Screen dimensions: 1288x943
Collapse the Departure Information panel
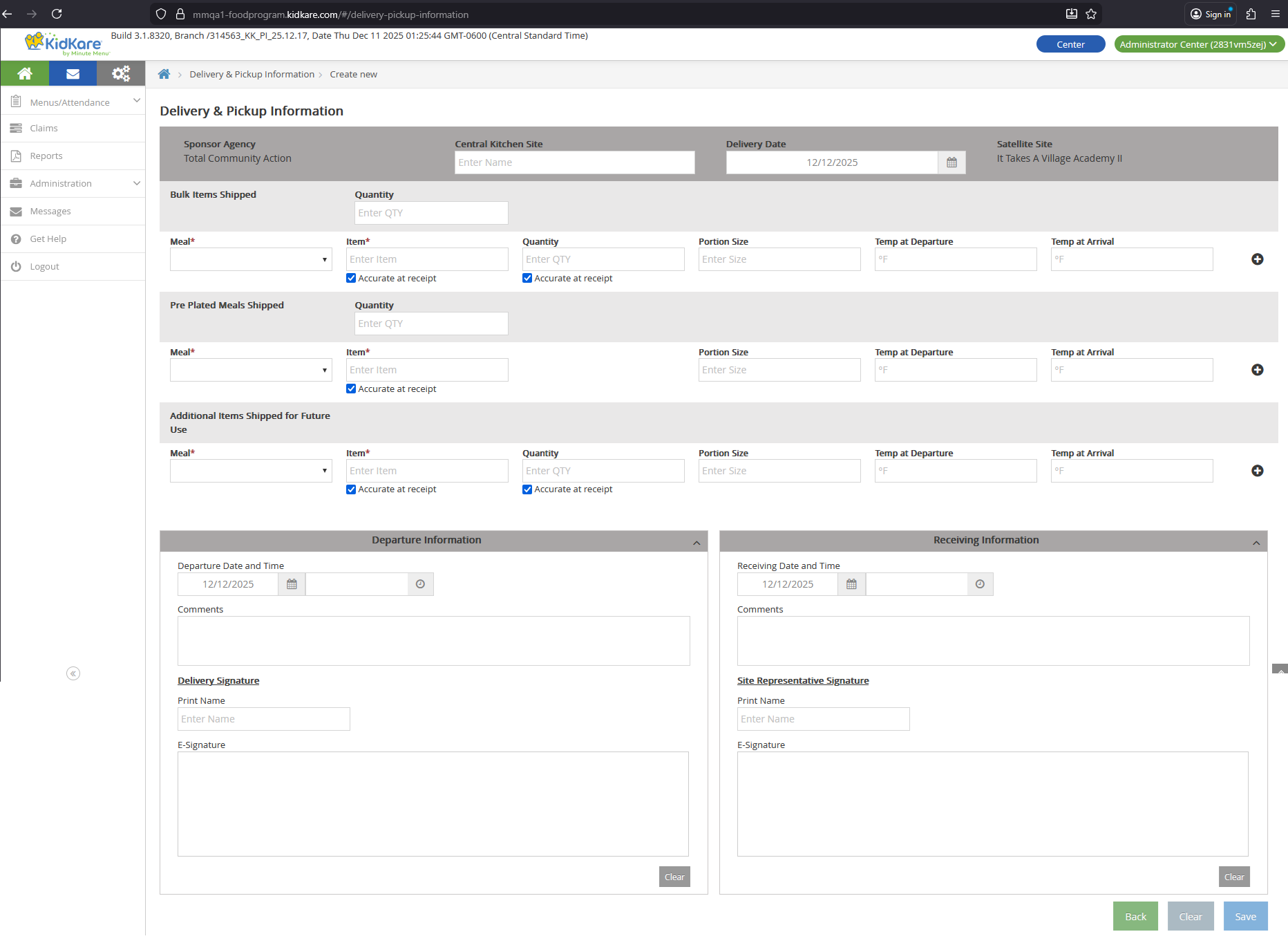click(x=697, y=543)
